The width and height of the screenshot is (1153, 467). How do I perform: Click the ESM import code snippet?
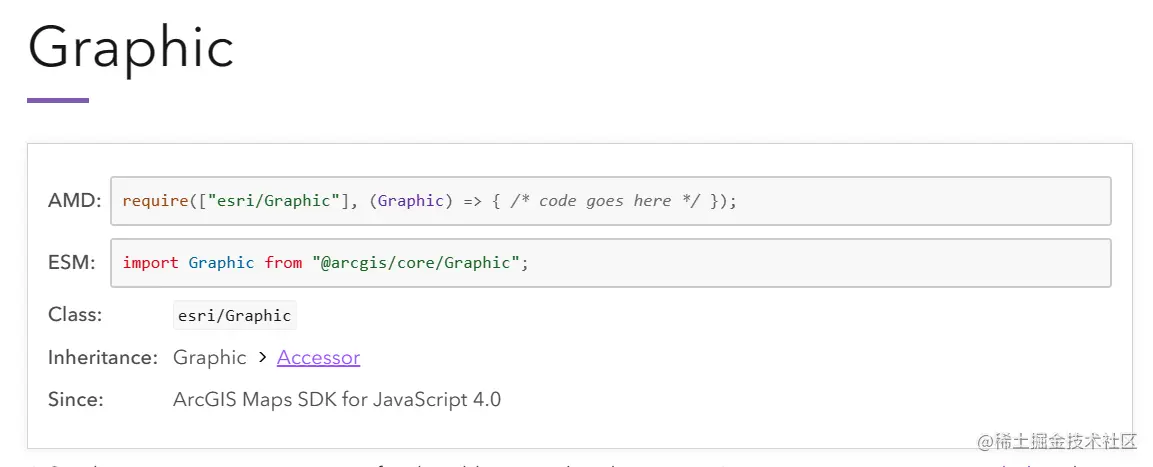(610, 263)
